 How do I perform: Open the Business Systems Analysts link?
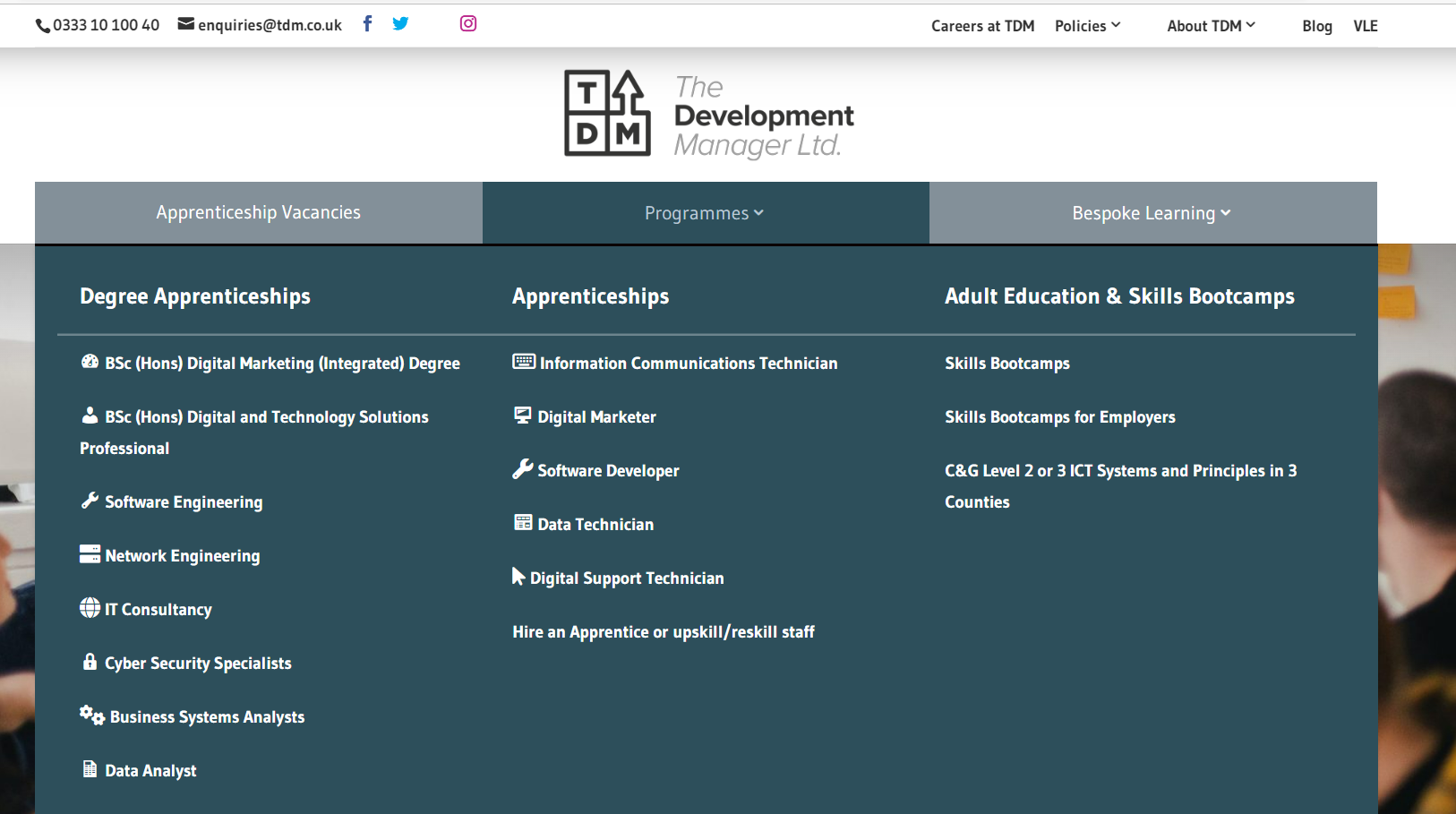click(207, 716)
